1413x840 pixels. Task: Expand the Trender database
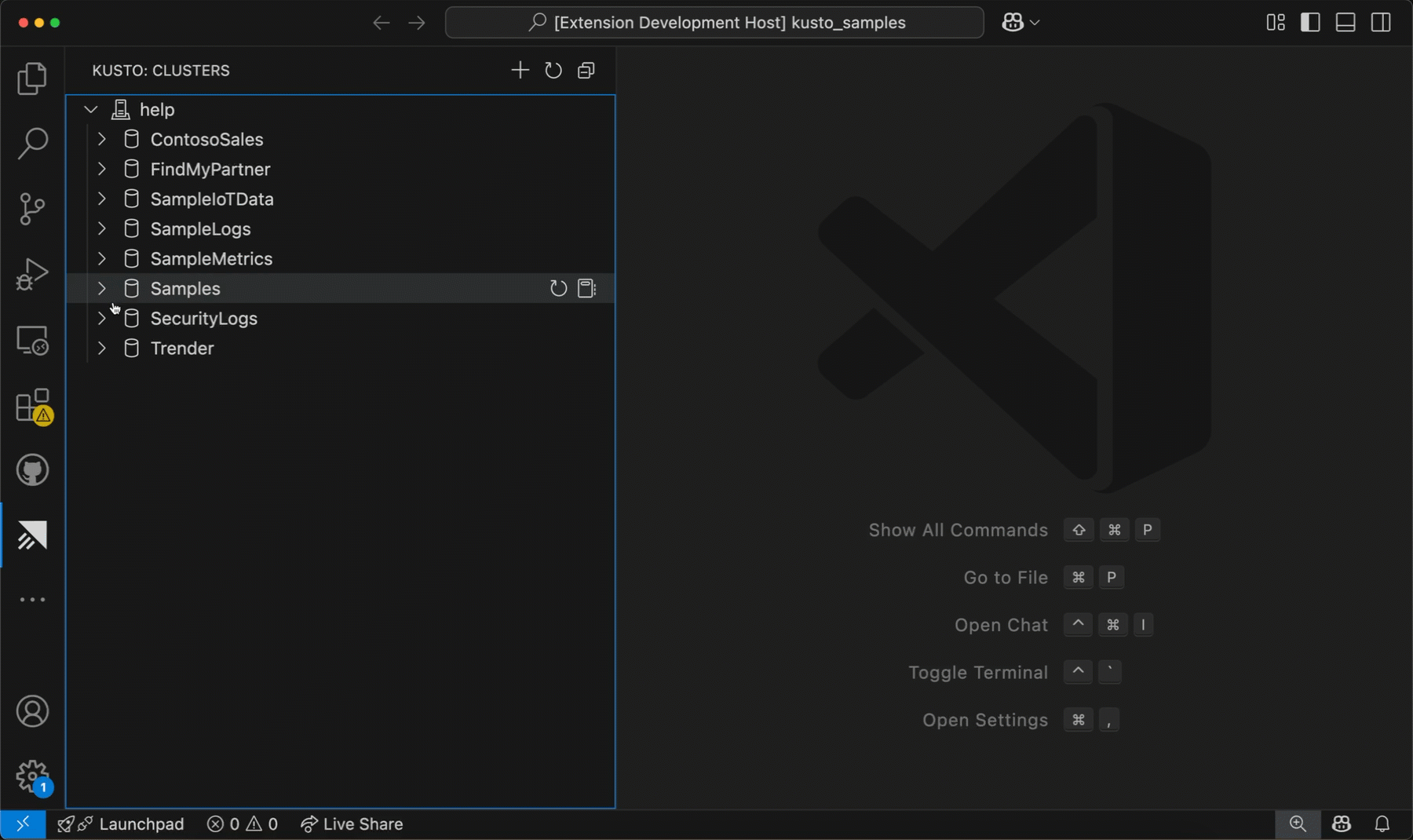(x=102, y=349)
